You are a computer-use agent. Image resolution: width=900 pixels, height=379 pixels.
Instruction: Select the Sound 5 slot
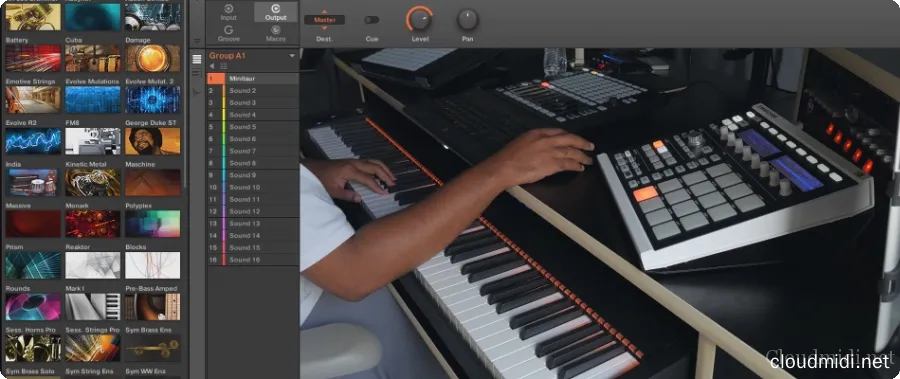point(253,127)
